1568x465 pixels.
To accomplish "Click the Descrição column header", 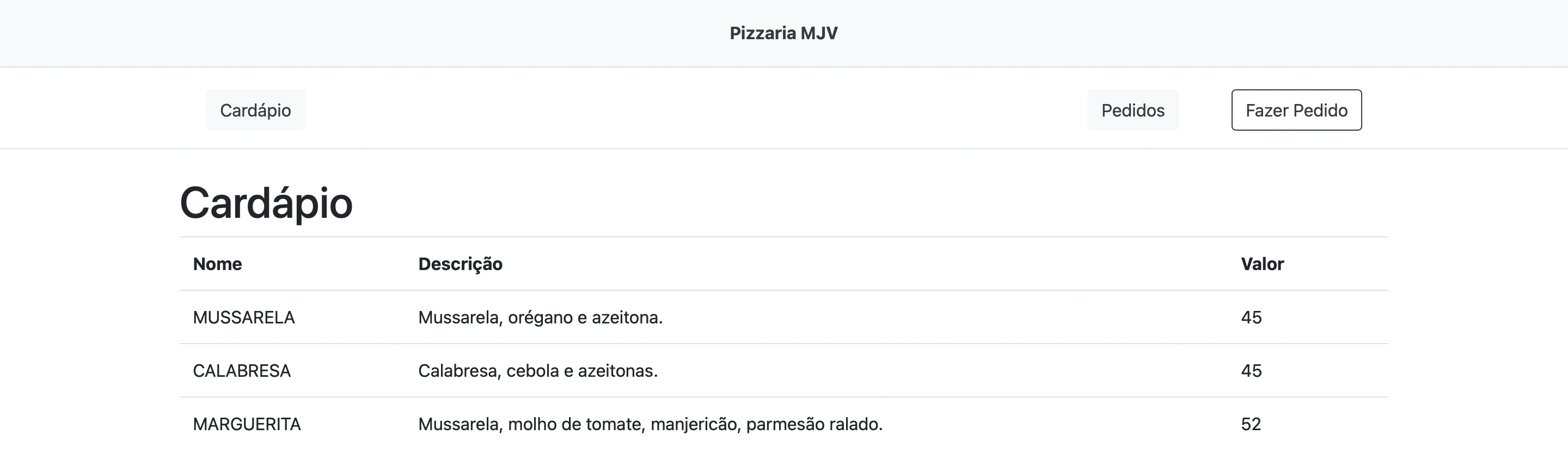I will [x=460, y=264].
